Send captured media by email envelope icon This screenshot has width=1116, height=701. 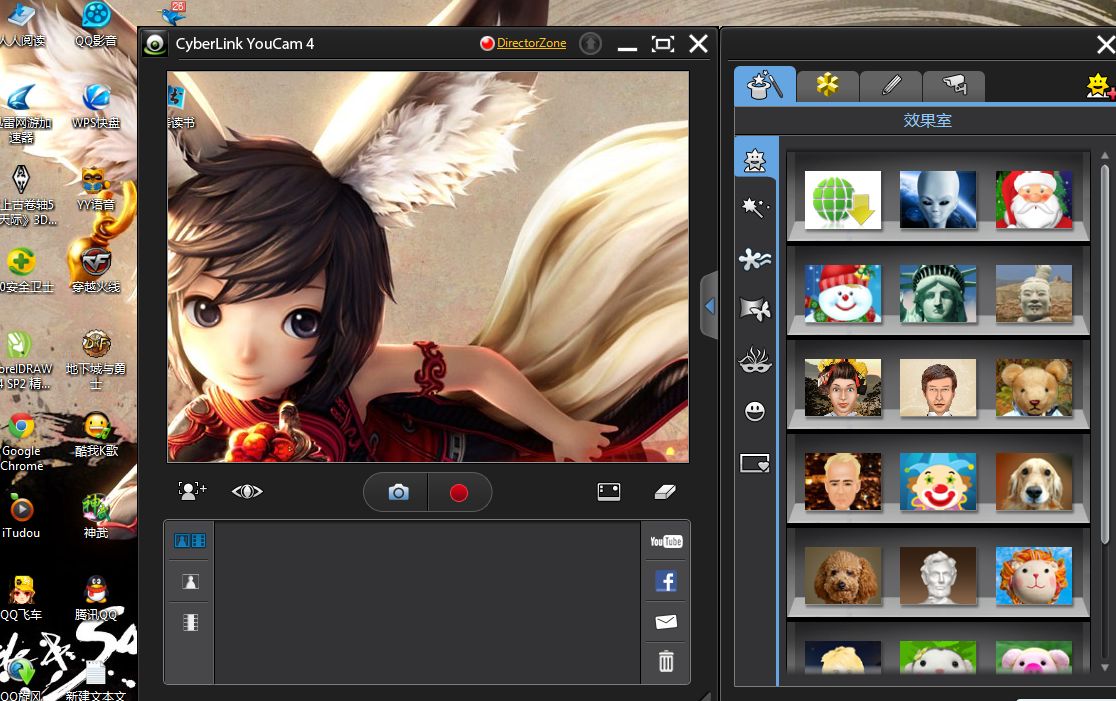click(666, 621)
